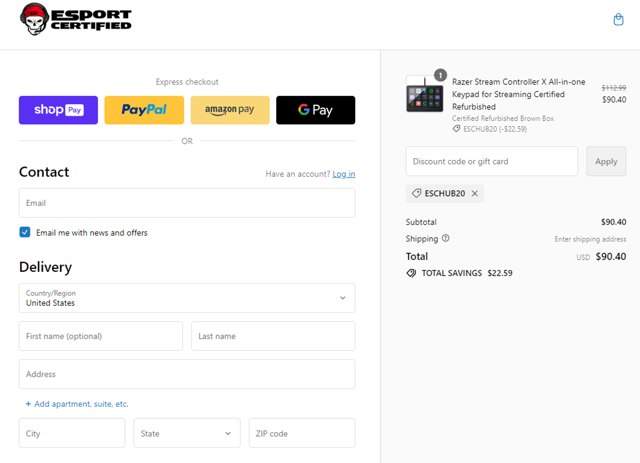This screenshot has height=463, width=640.
Task: Click the shipping info question mark icon
Action: click(x=446, y=238)
